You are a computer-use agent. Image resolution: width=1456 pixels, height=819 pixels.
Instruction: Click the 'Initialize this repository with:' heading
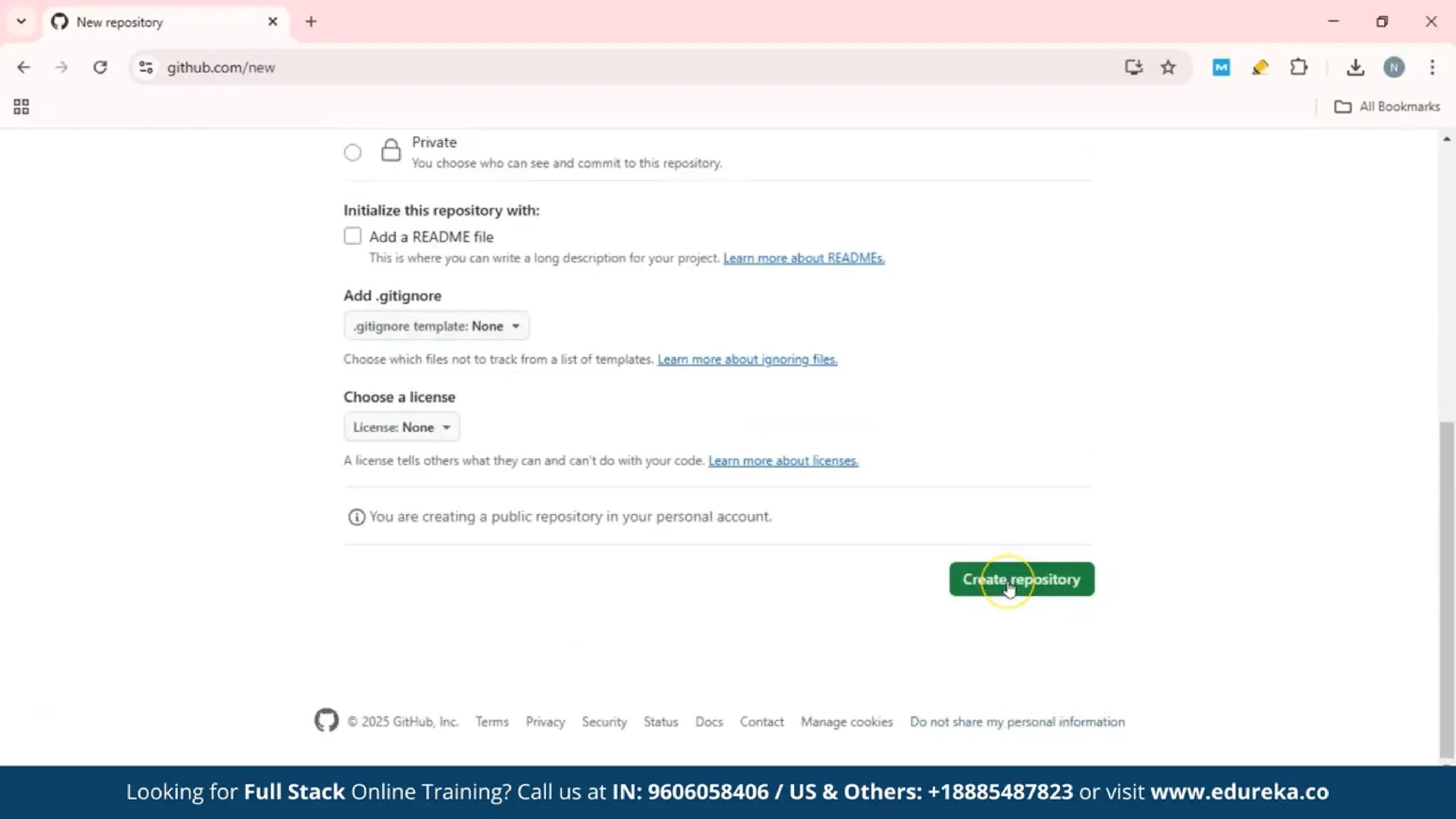(441, 210)
